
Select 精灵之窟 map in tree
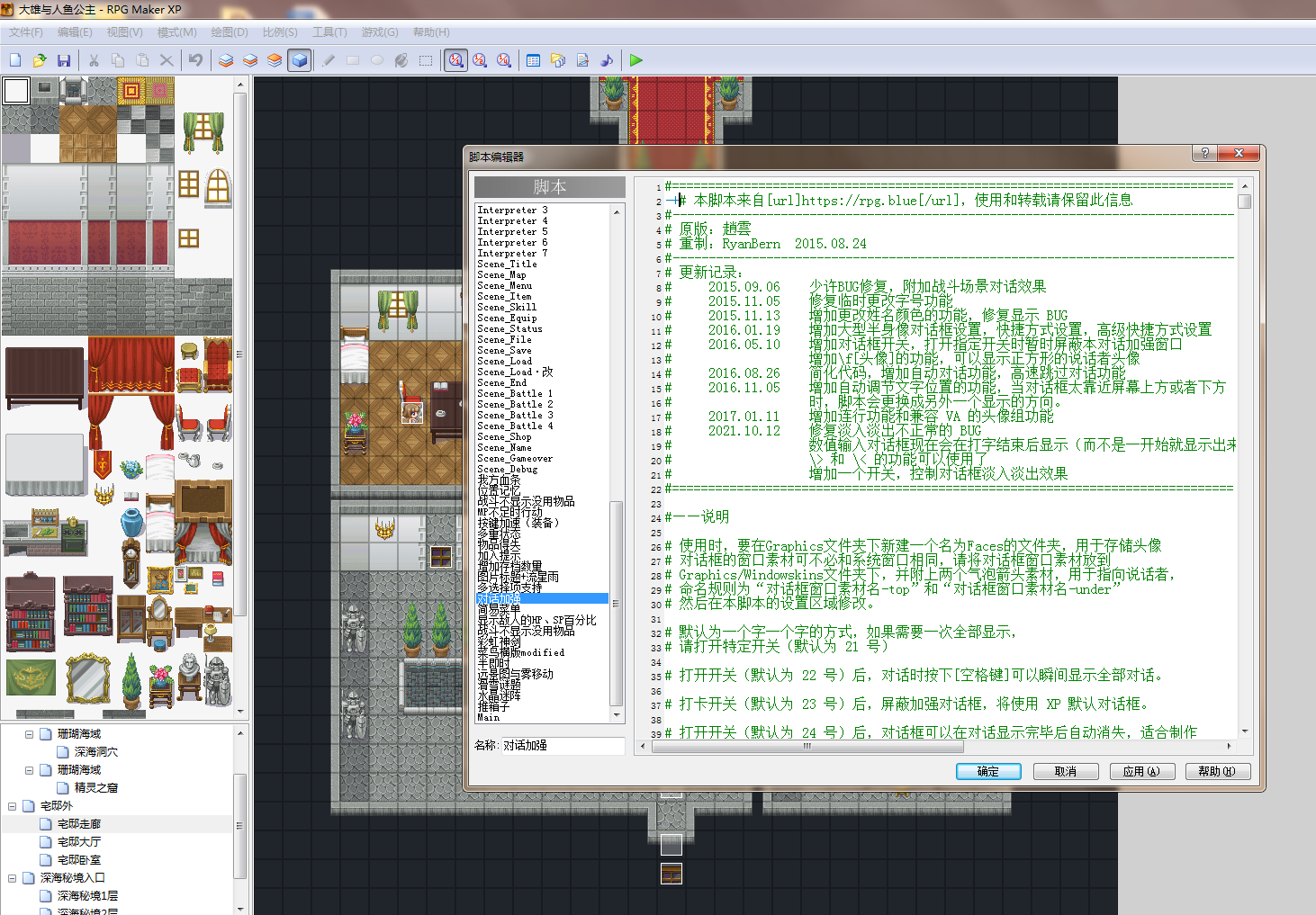pos(95,788)
